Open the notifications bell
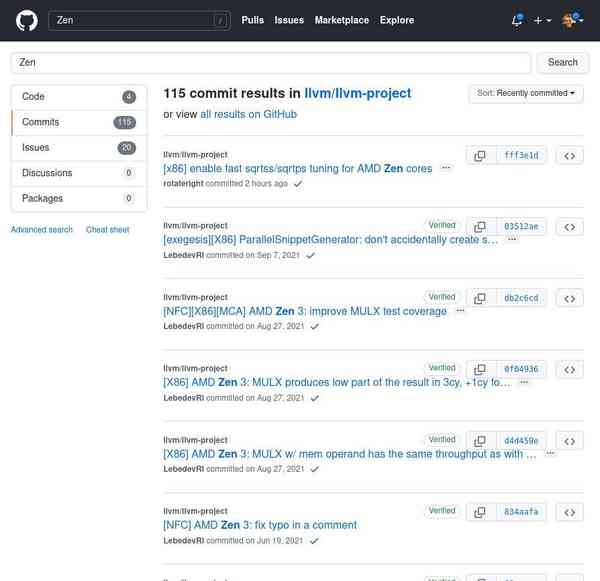 pos(517,20)
